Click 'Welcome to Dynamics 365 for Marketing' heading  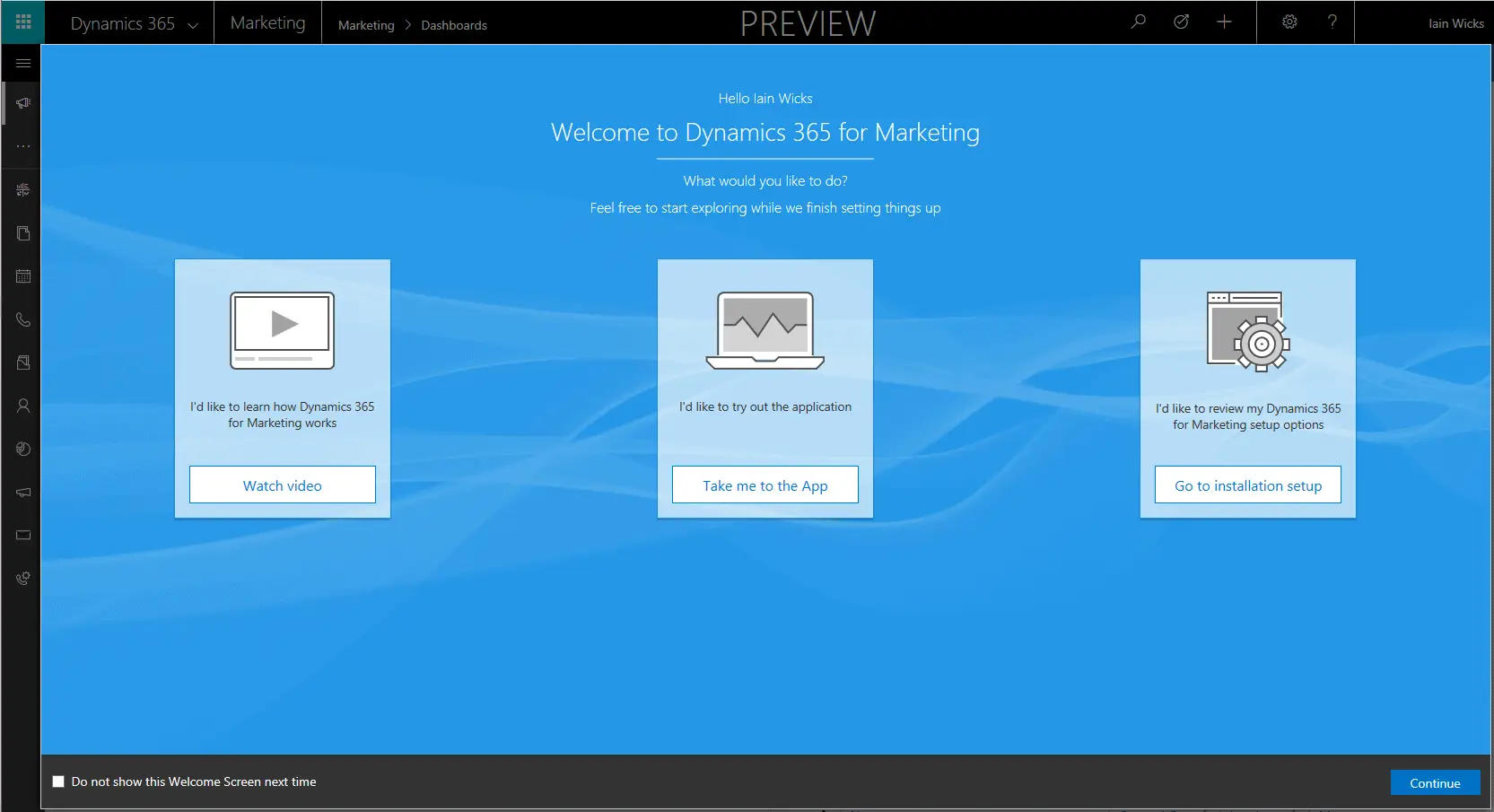(x=765, y=132)
